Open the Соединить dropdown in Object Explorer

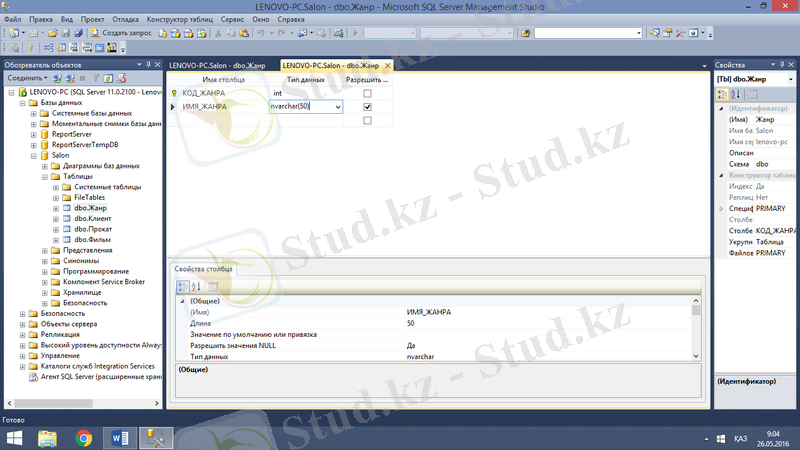coord(28,78)
